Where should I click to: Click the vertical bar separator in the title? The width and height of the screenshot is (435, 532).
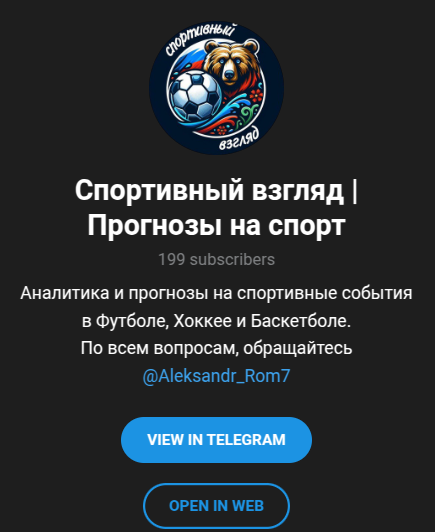point(355,191)
